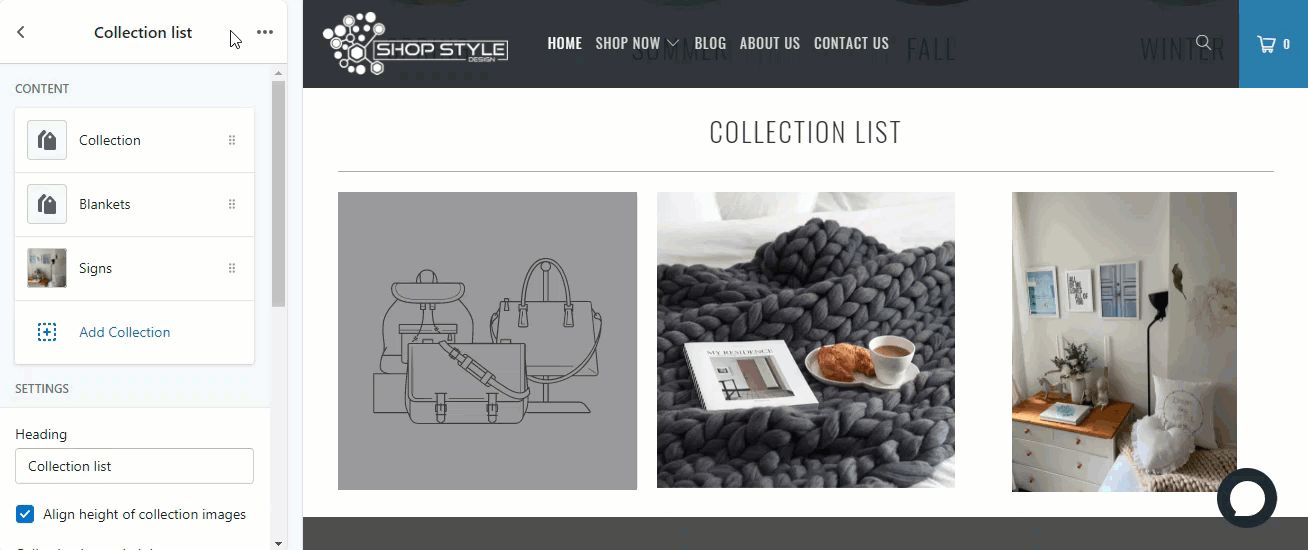Click the sidebar scrollbar down arrow
Viewport: 1308px width, 550px height.
coord(278,543)
